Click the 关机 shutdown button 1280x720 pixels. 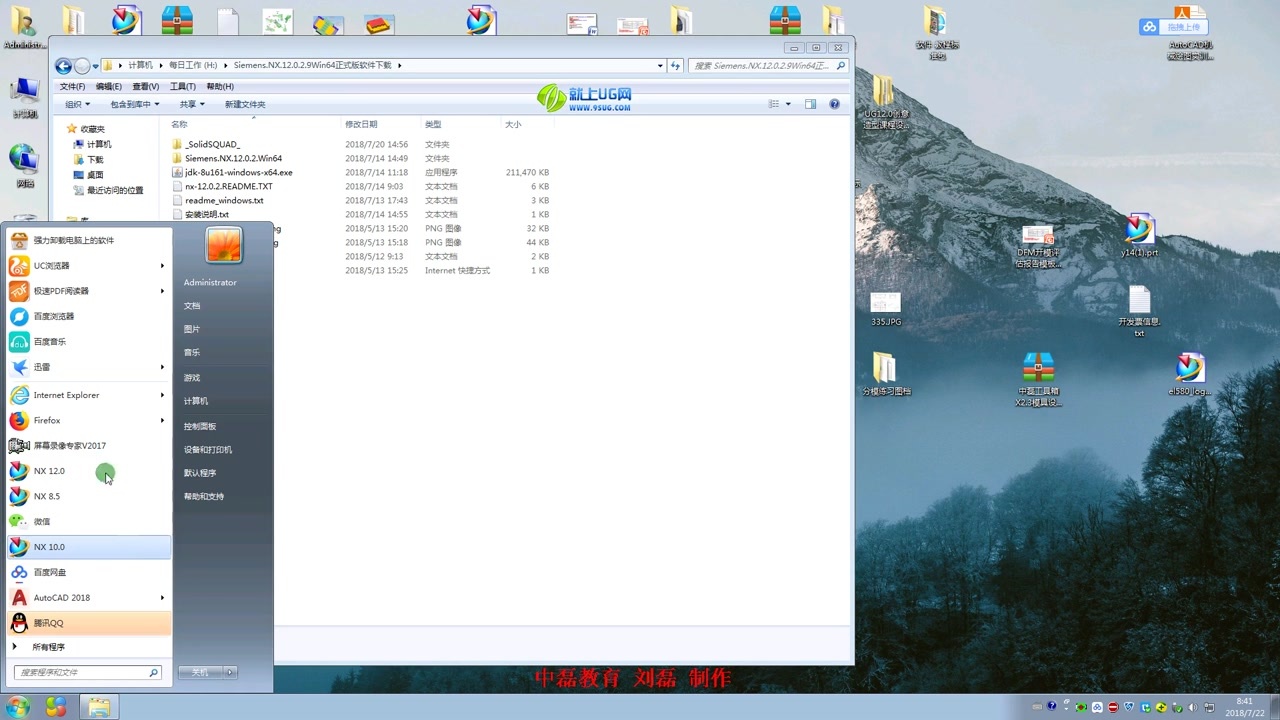tap(200, 672)
